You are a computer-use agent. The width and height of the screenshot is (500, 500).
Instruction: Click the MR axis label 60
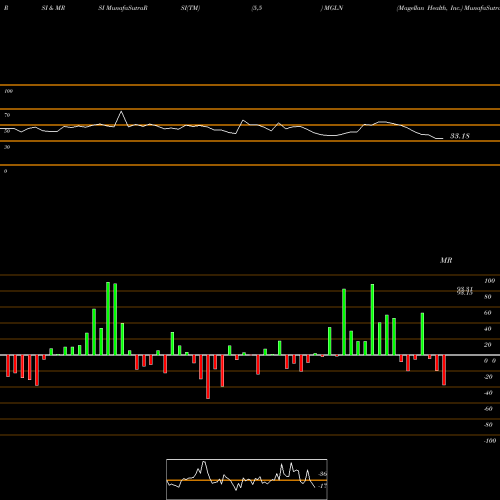pyautogui.click(x=488, y=313)
